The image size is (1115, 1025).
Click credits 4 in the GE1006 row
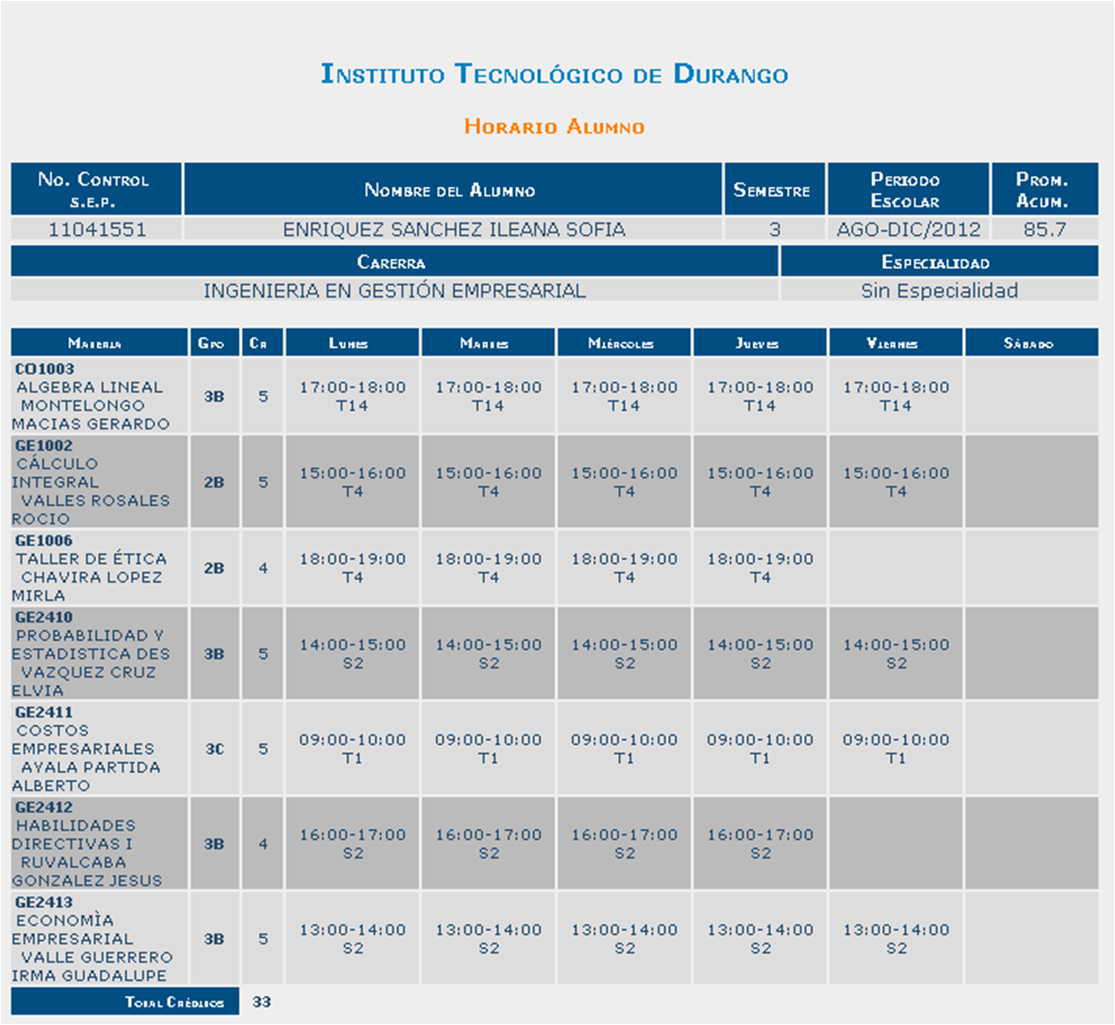(x=263, y=568)
